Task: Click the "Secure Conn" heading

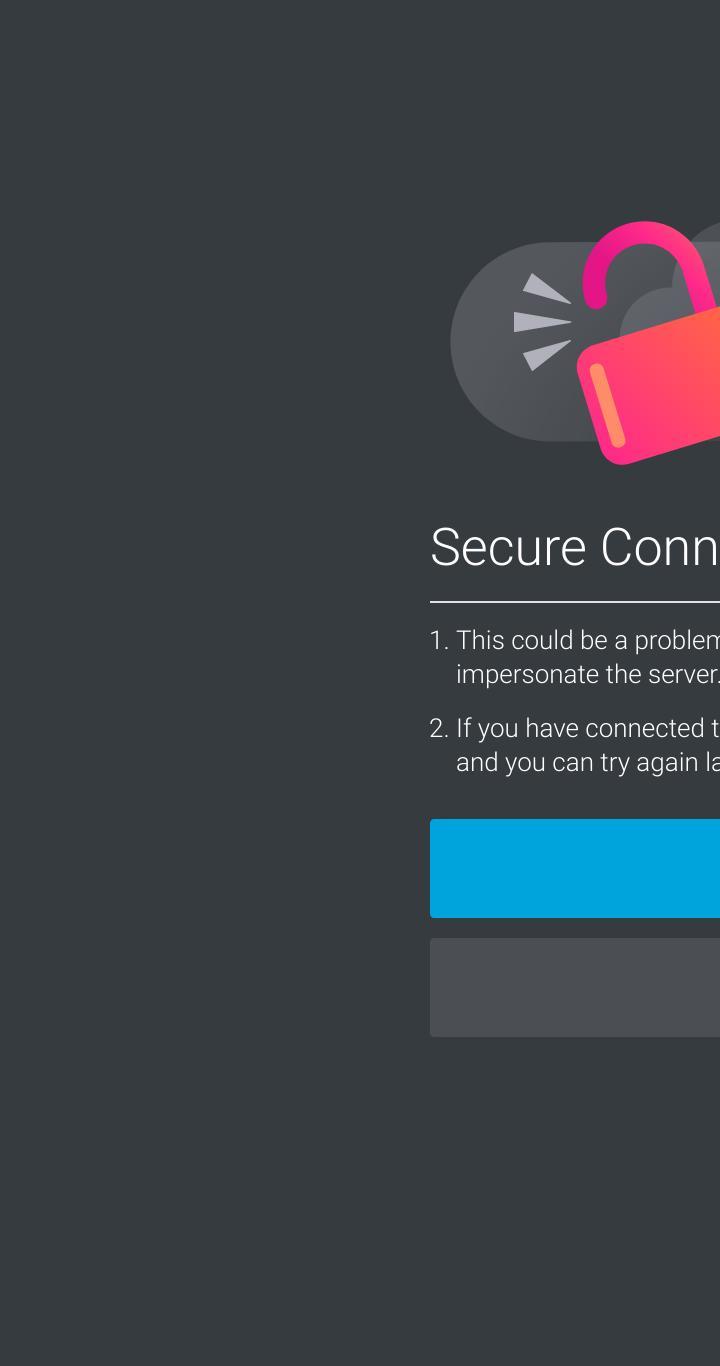Action: 575,547
